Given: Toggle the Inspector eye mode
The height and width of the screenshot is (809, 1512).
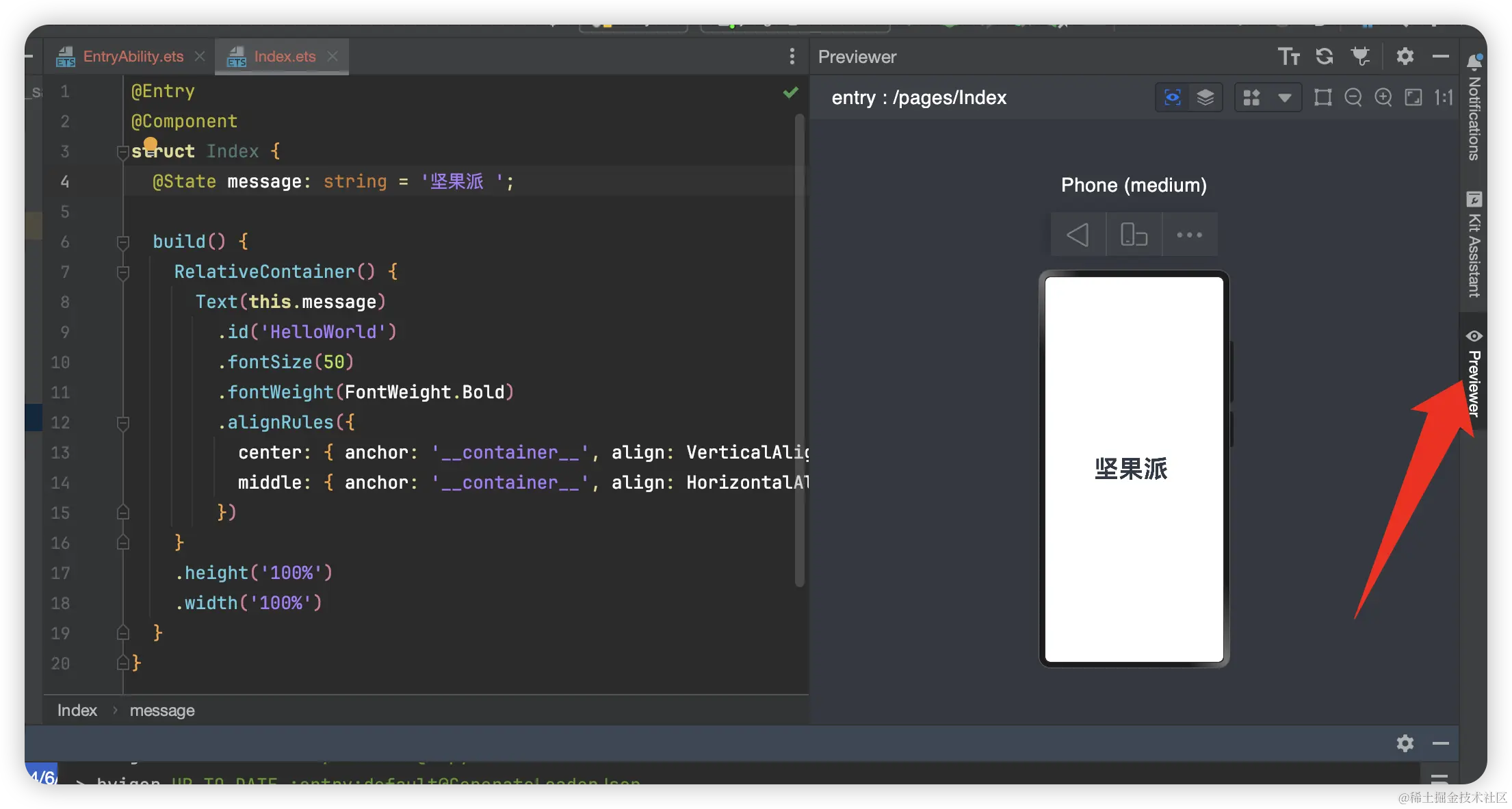Looking at the screenshot, I should click(1172, 98).
